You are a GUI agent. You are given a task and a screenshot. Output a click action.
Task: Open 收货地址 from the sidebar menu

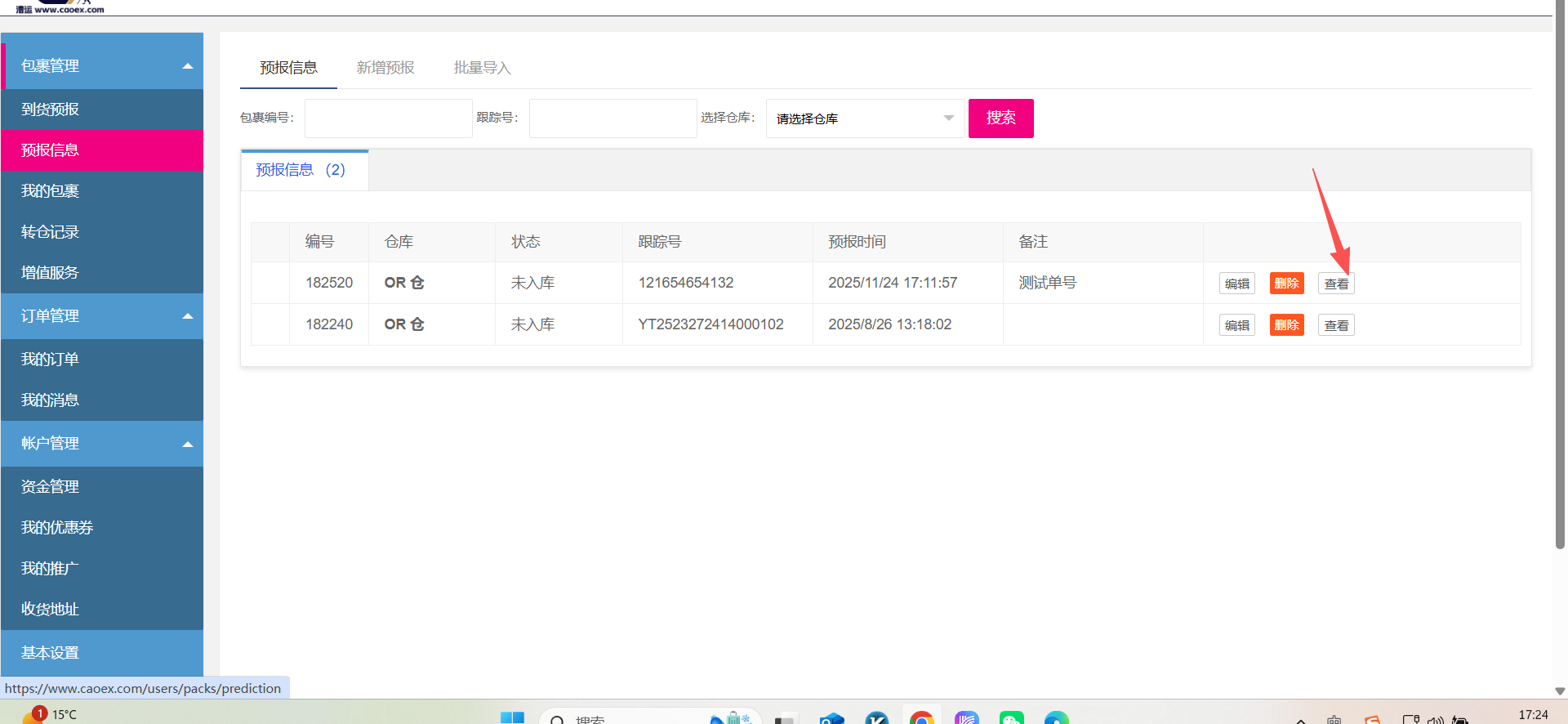(x=51, y=610)
